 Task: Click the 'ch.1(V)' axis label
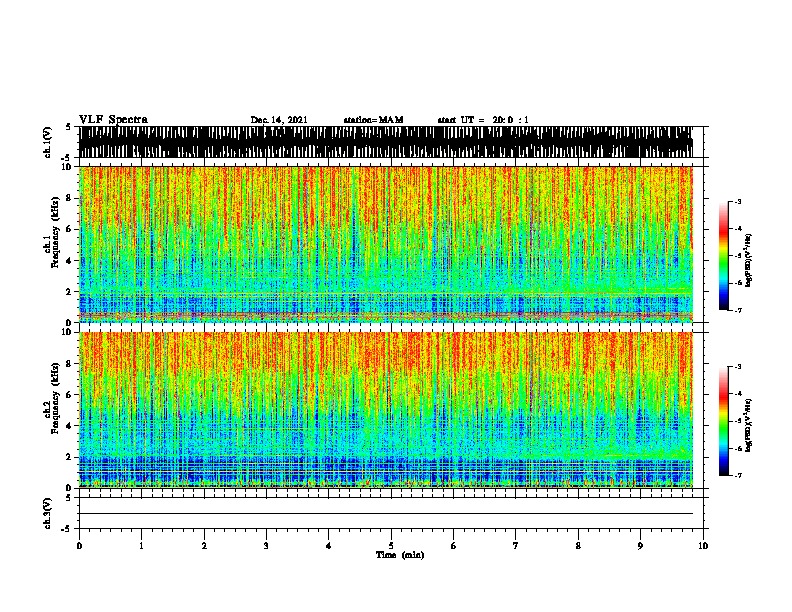48,142
